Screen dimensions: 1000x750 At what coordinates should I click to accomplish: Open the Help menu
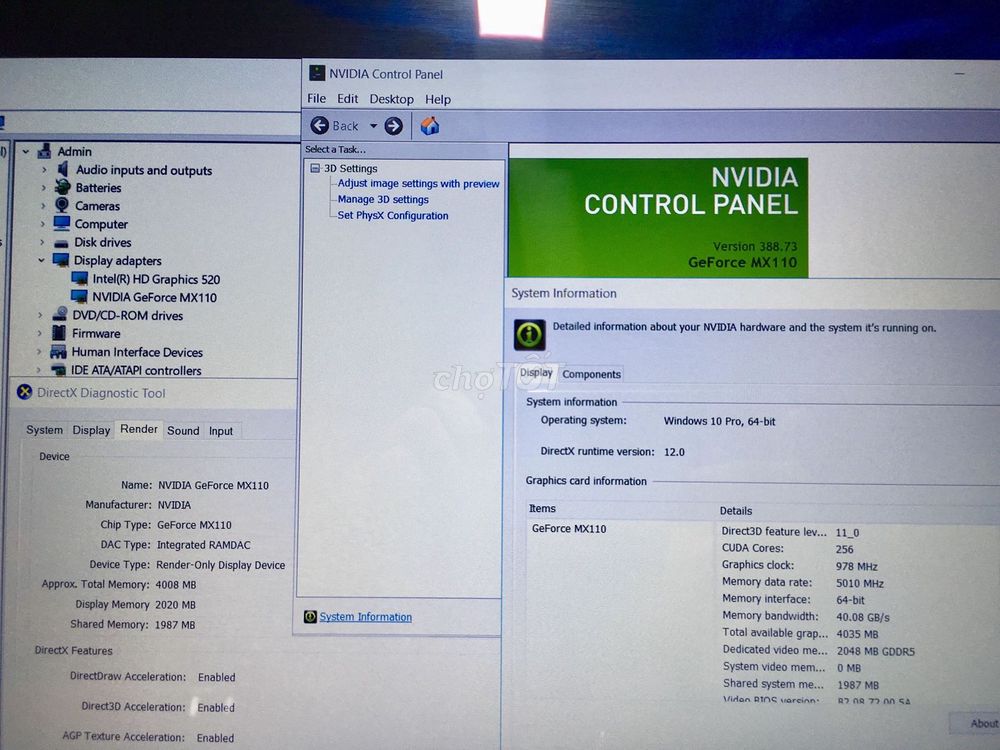pyautogui.click(x=438, y=99)
